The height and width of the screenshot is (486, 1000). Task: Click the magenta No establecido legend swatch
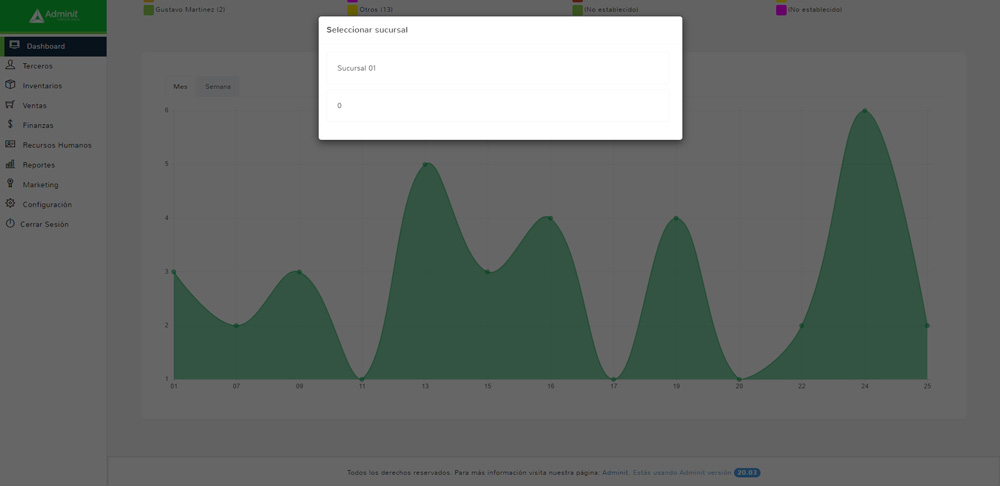click(x=781, y=10)
